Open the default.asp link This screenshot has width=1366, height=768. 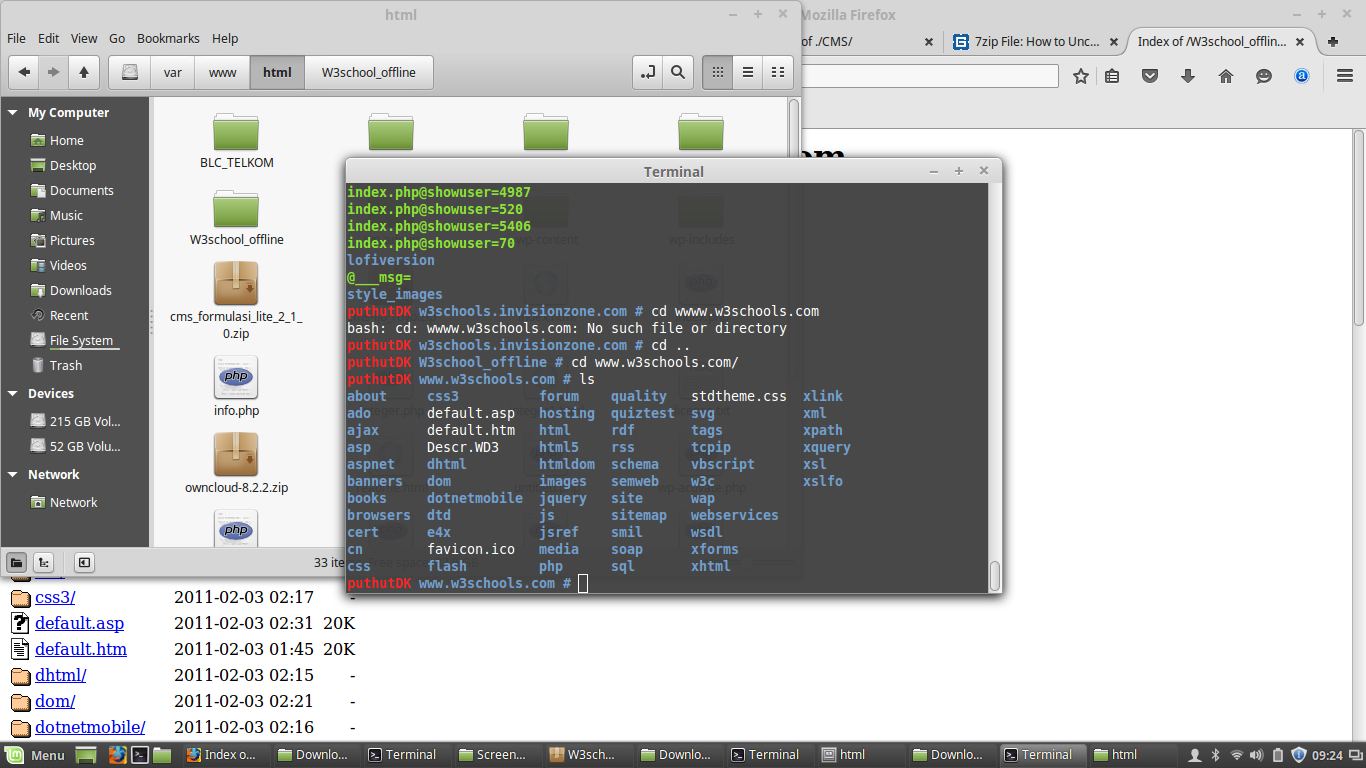pyautogui.click(x=79, y=622)
